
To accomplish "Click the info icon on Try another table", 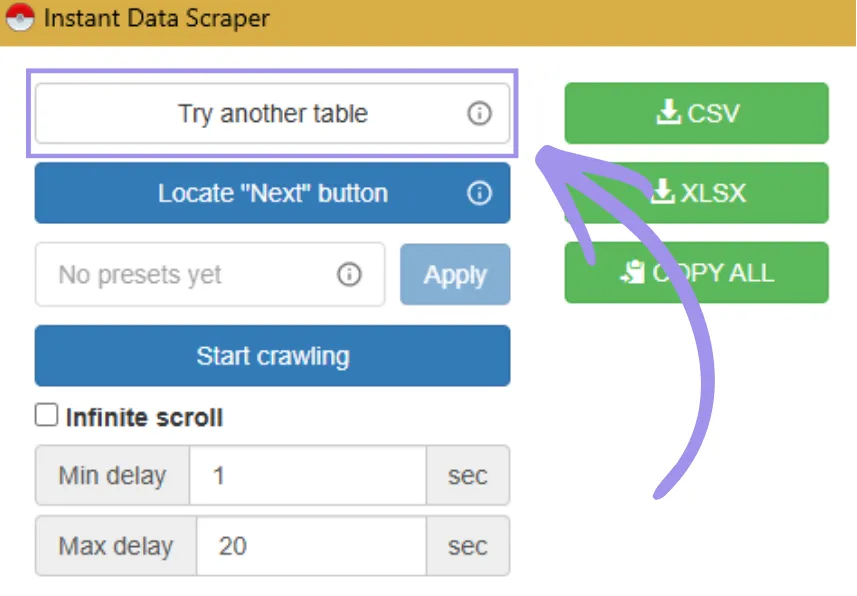I will pos(479,114).
